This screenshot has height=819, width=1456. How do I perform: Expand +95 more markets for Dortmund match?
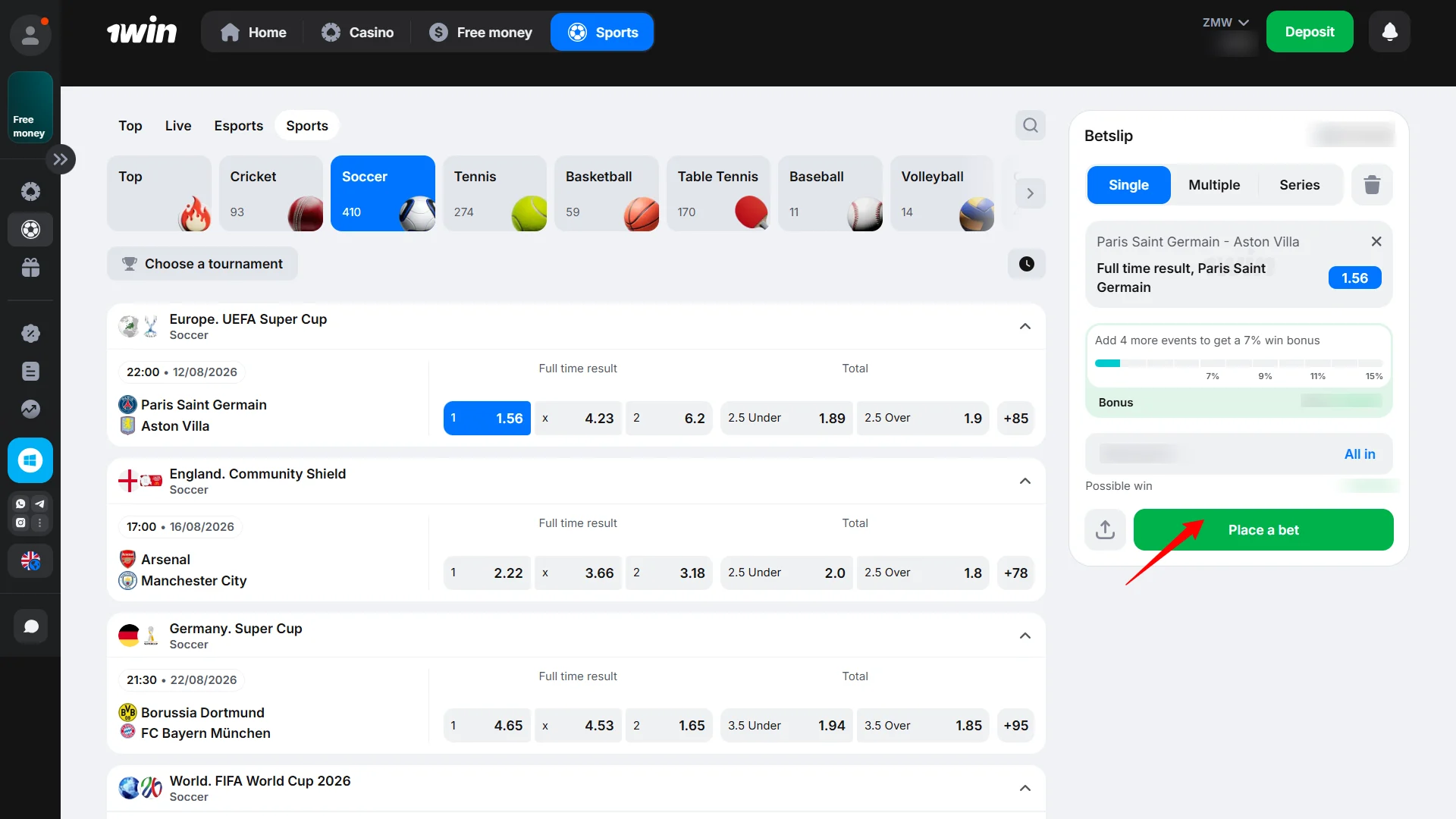click(x=1015, y=725)
